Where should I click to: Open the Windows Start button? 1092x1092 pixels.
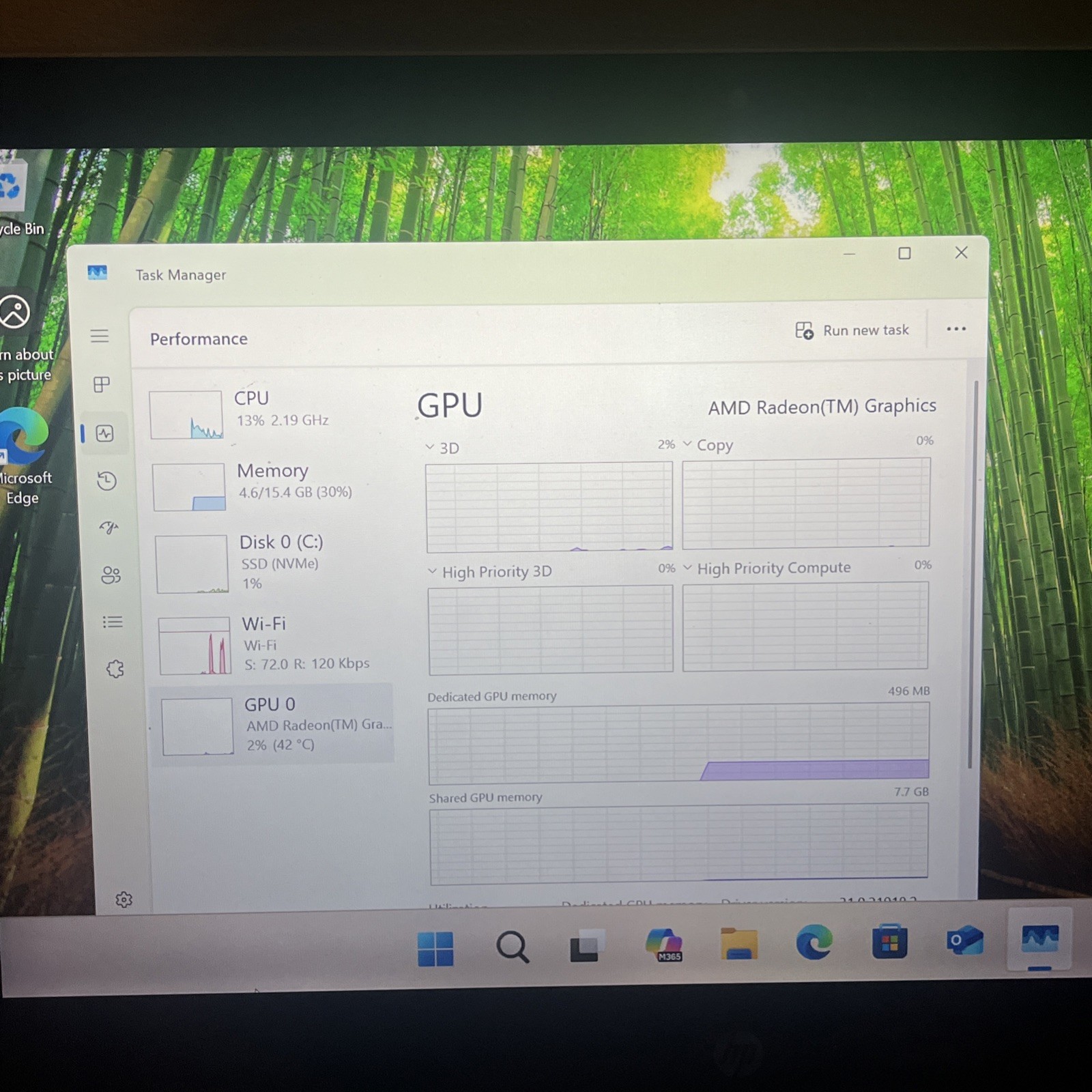435,948
